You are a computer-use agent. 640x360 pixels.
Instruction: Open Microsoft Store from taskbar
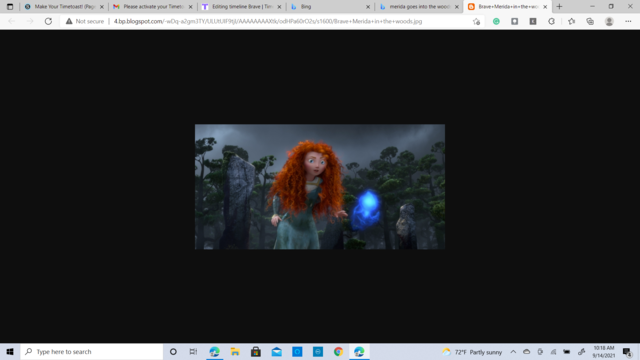256,351
